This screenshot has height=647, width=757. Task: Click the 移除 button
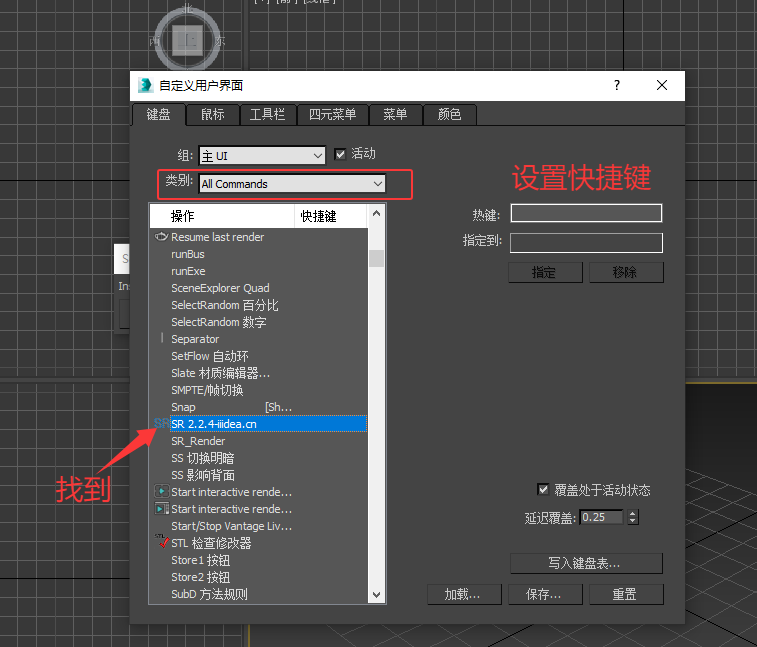point(626,272)
